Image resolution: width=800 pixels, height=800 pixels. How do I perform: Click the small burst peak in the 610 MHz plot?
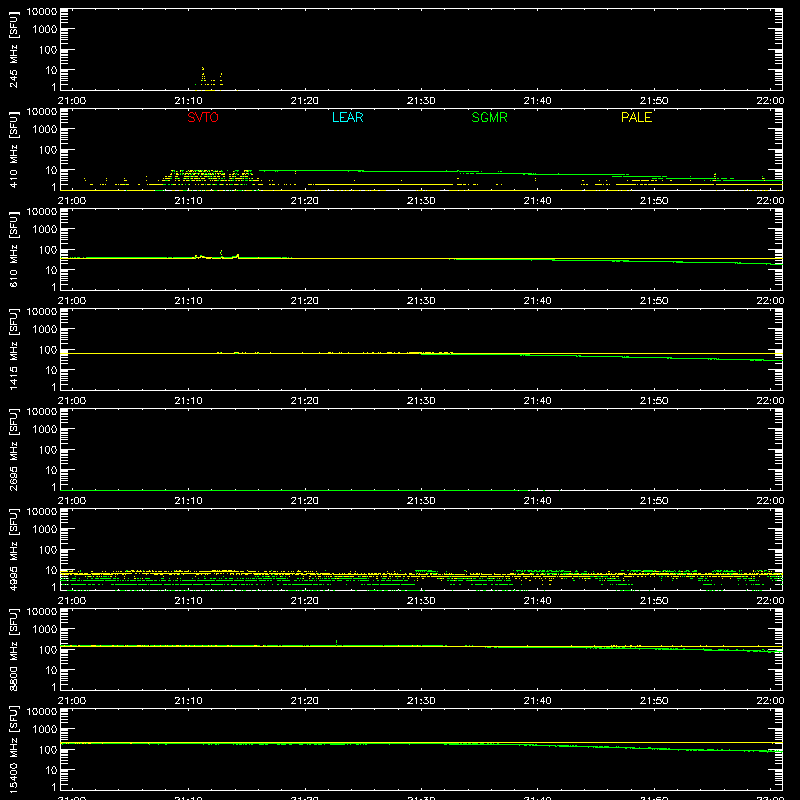221,252
